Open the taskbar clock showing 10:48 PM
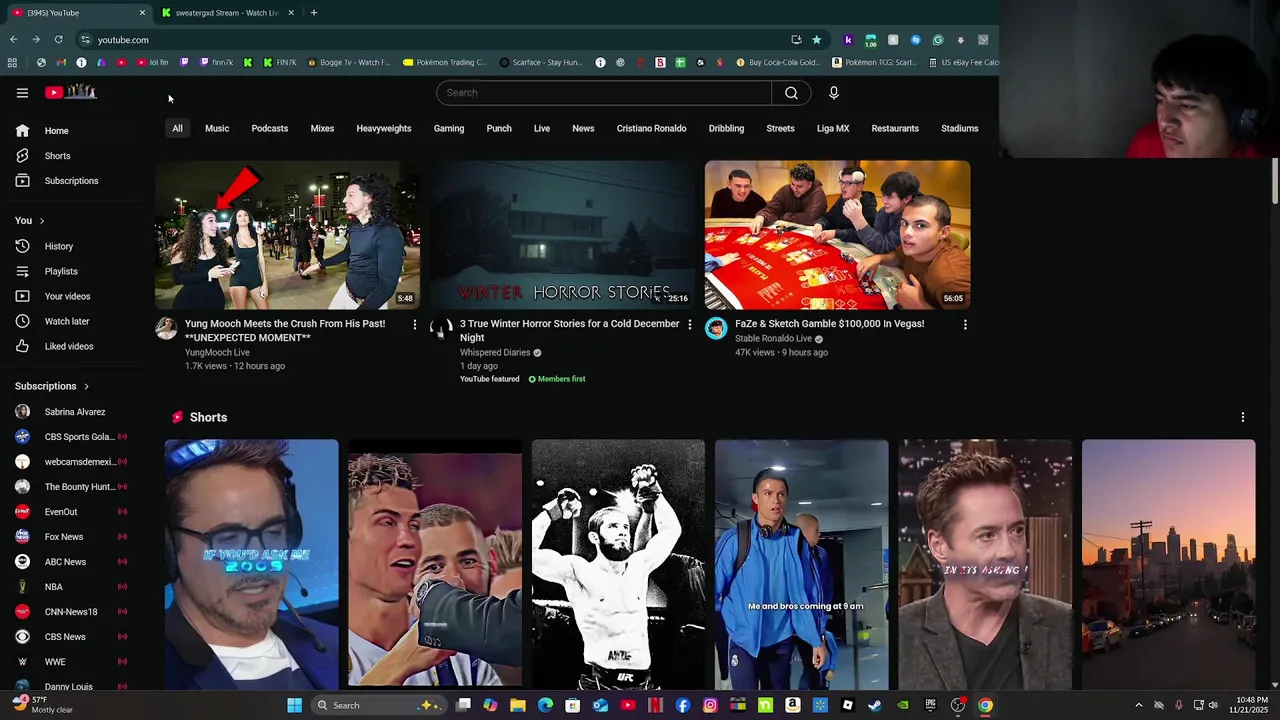This screenshot has width=1280, height=720. click(x=1252, y=705)
